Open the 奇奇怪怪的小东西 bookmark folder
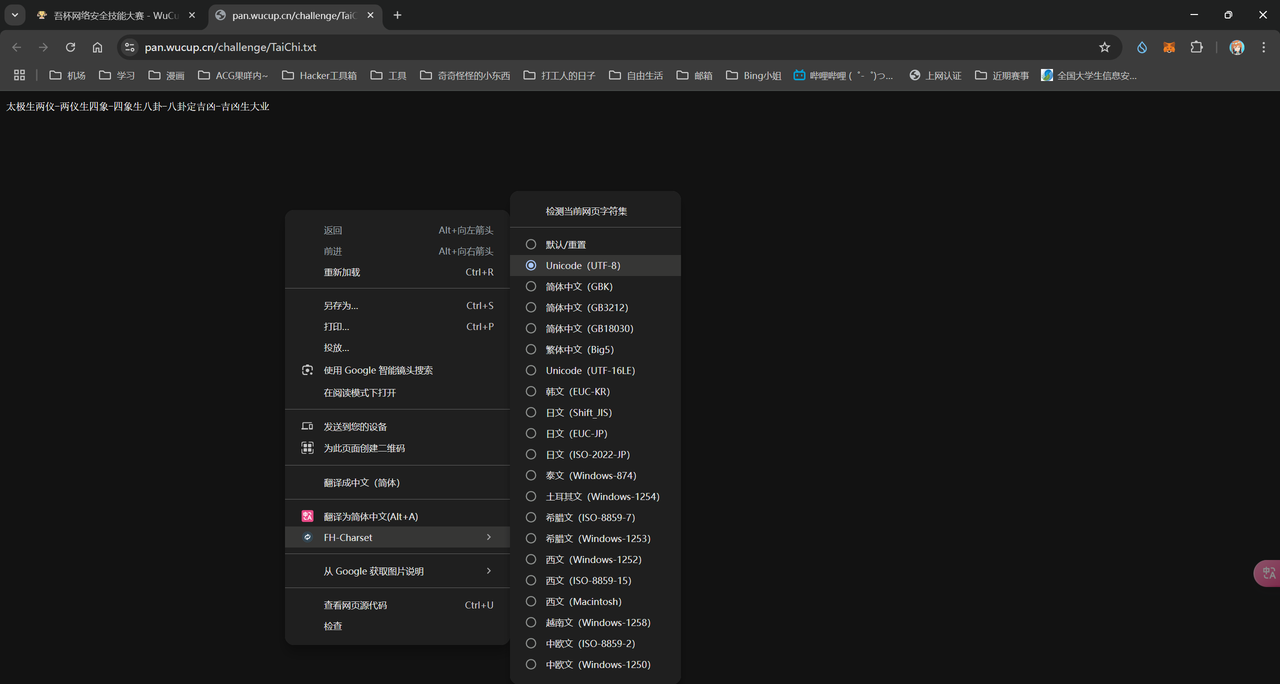This screenshot has height=684, width=1280. [465, 75]
